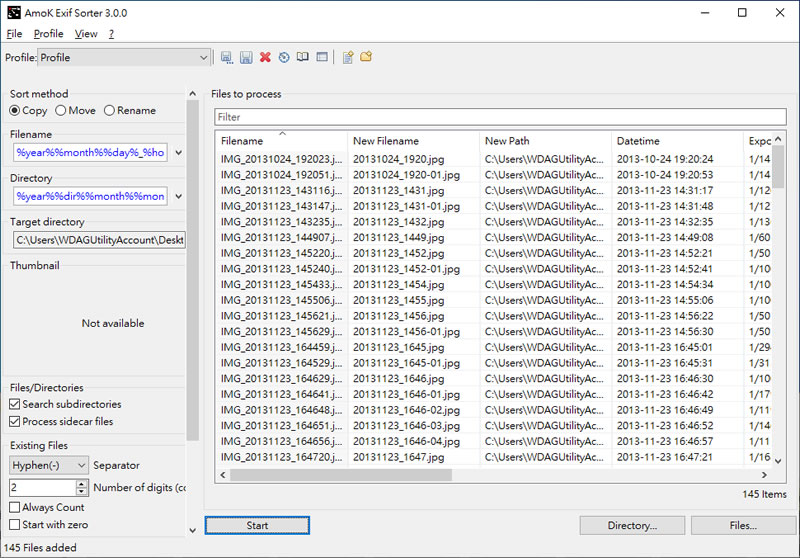Click into the Filter text field
This screenshot has width=800, height=558.
(500, 117)
